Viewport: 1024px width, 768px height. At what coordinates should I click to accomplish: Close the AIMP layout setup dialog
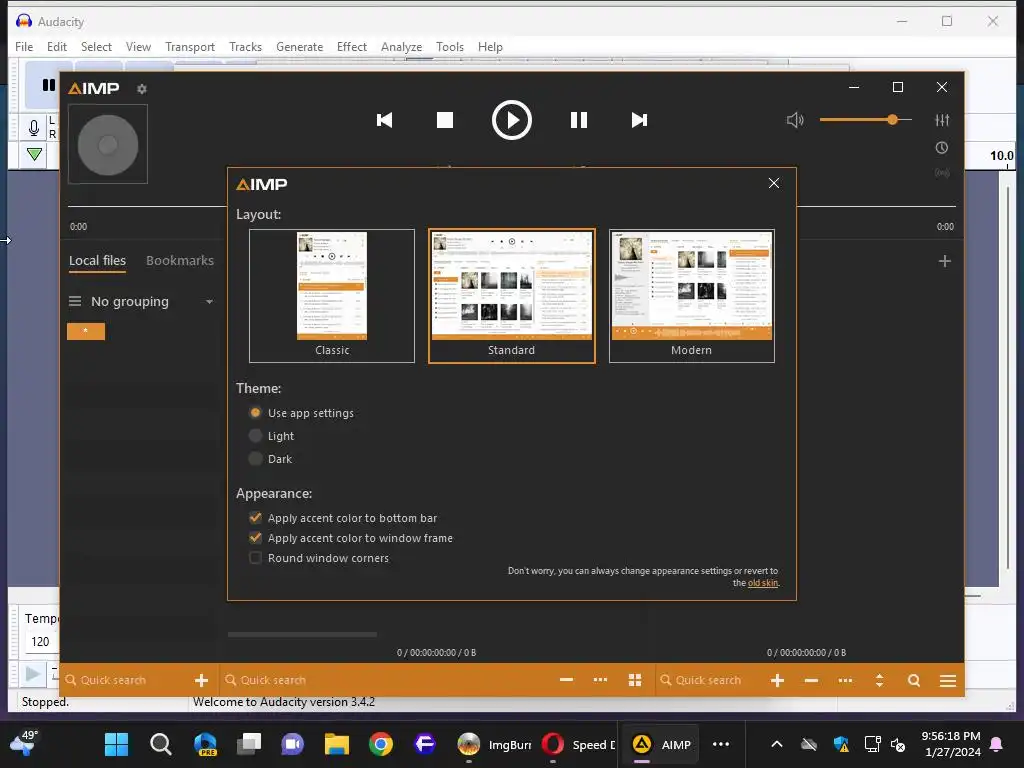click(774, 183)
